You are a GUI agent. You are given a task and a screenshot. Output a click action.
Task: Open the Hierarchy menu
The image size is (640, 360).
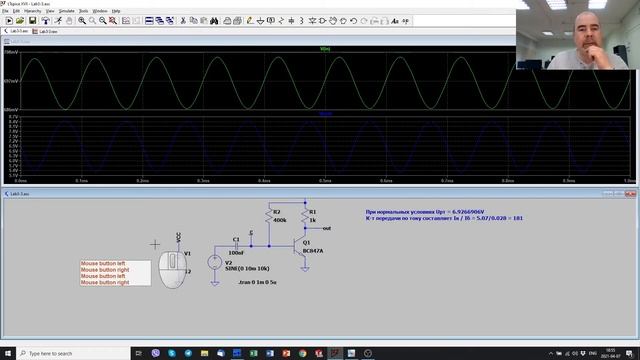(33, 11)
